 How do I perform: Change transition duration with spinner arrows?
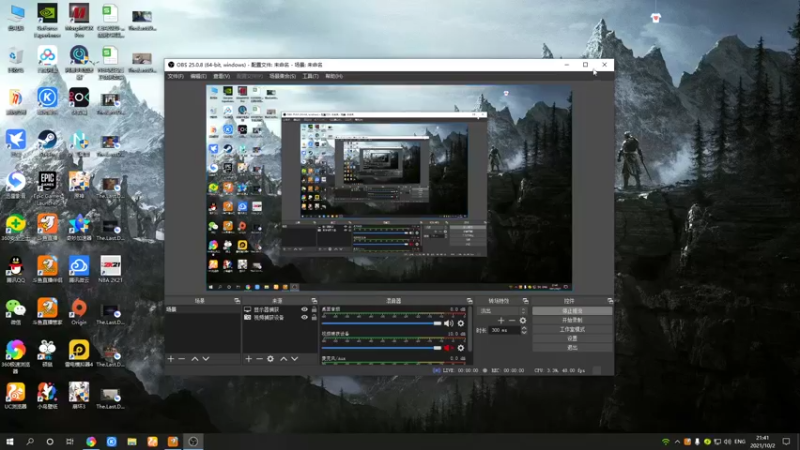[524, 330]
